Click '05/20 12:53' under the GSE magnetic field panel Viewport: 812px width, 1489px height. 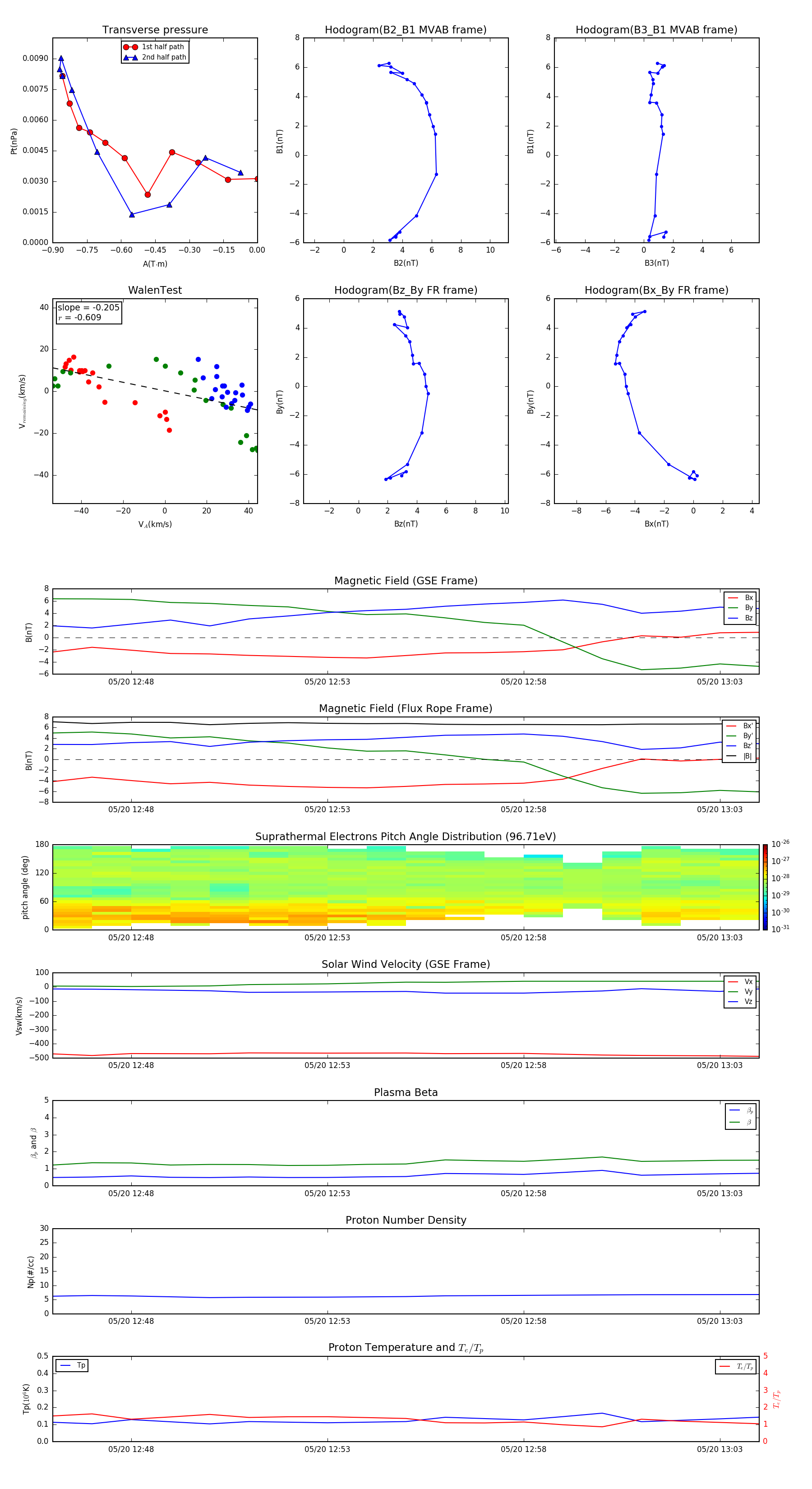(x=327, y=681)
